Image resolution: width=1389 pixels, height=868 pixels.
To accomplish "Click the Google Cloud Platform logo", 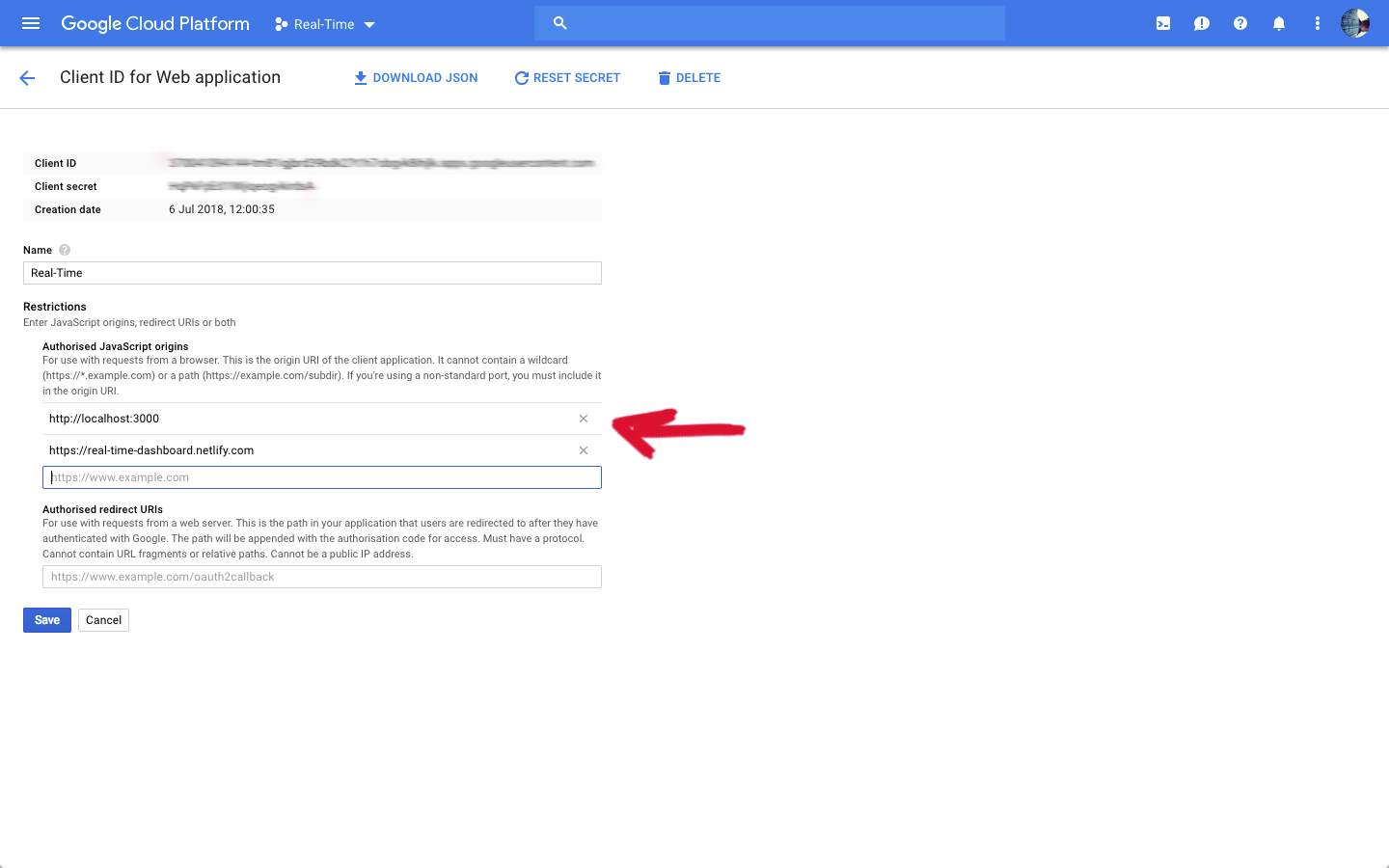I will coord(155,24).
